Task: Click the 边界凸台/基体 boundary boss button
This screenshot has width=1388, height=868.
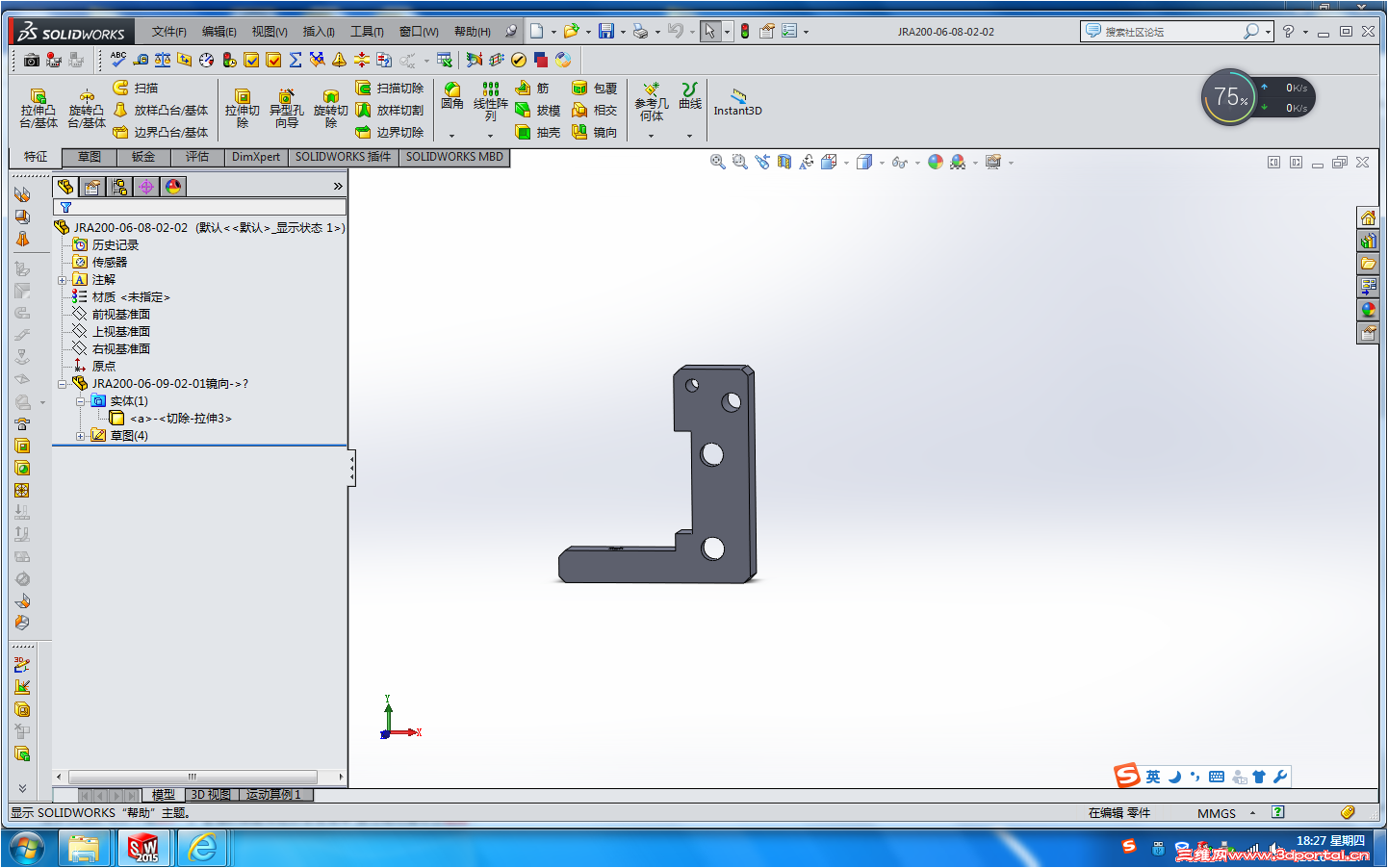Action: (160, 133)
